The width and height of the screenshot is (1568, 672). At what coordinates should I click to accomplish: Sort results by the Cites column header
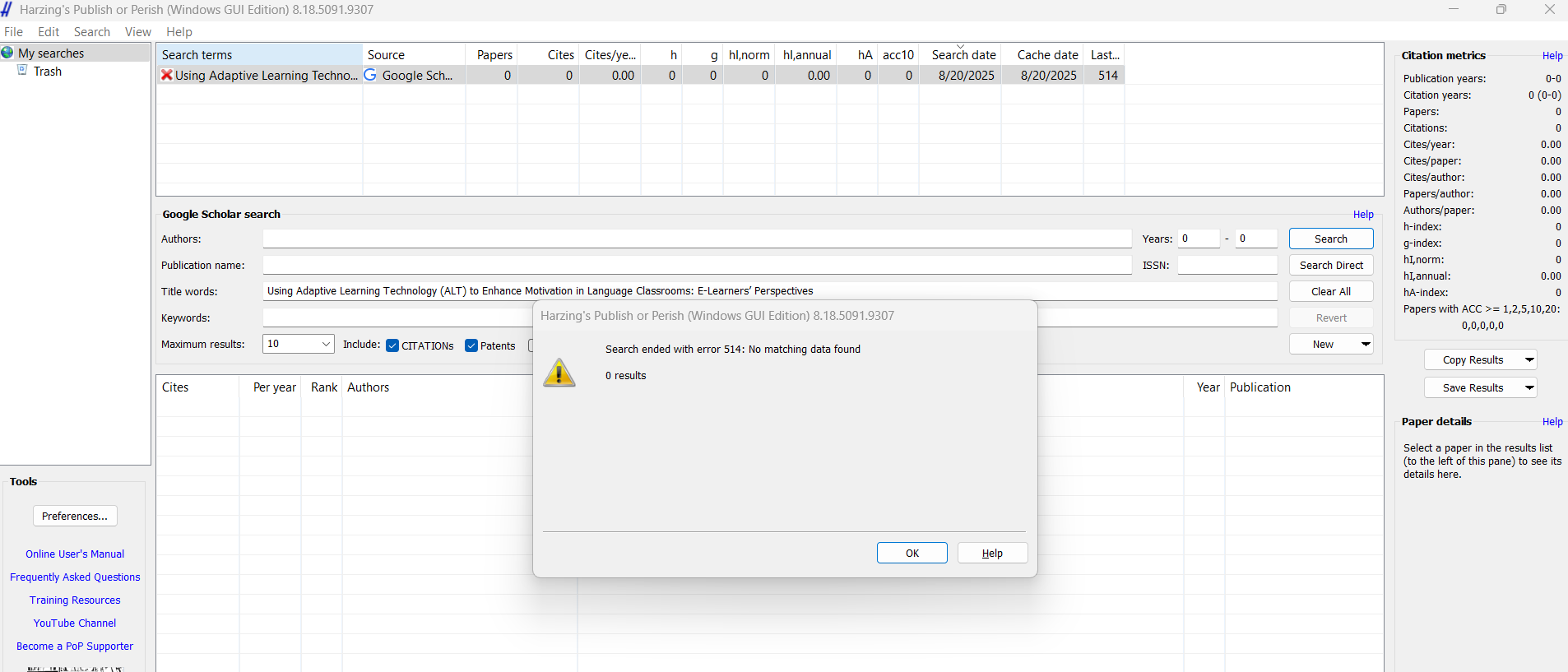(175, 387)
